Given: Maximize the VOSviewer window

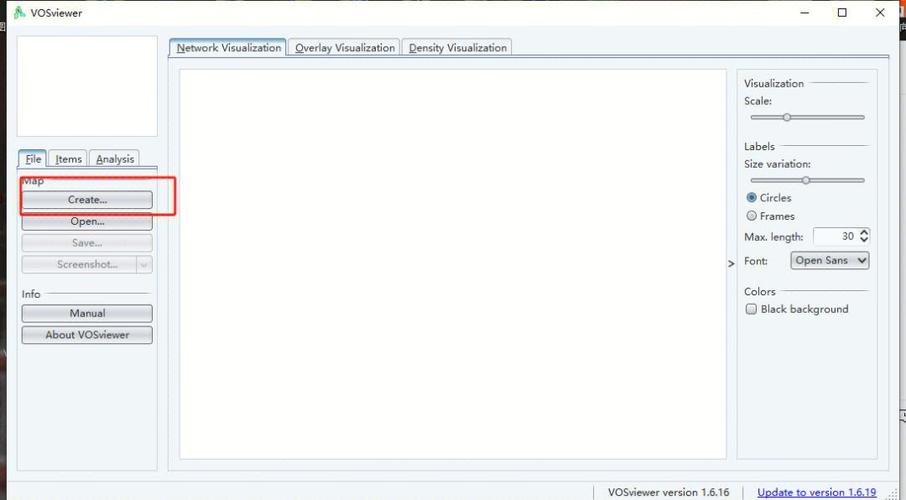Looking at the screenshot, I should (x=842, y=13).
